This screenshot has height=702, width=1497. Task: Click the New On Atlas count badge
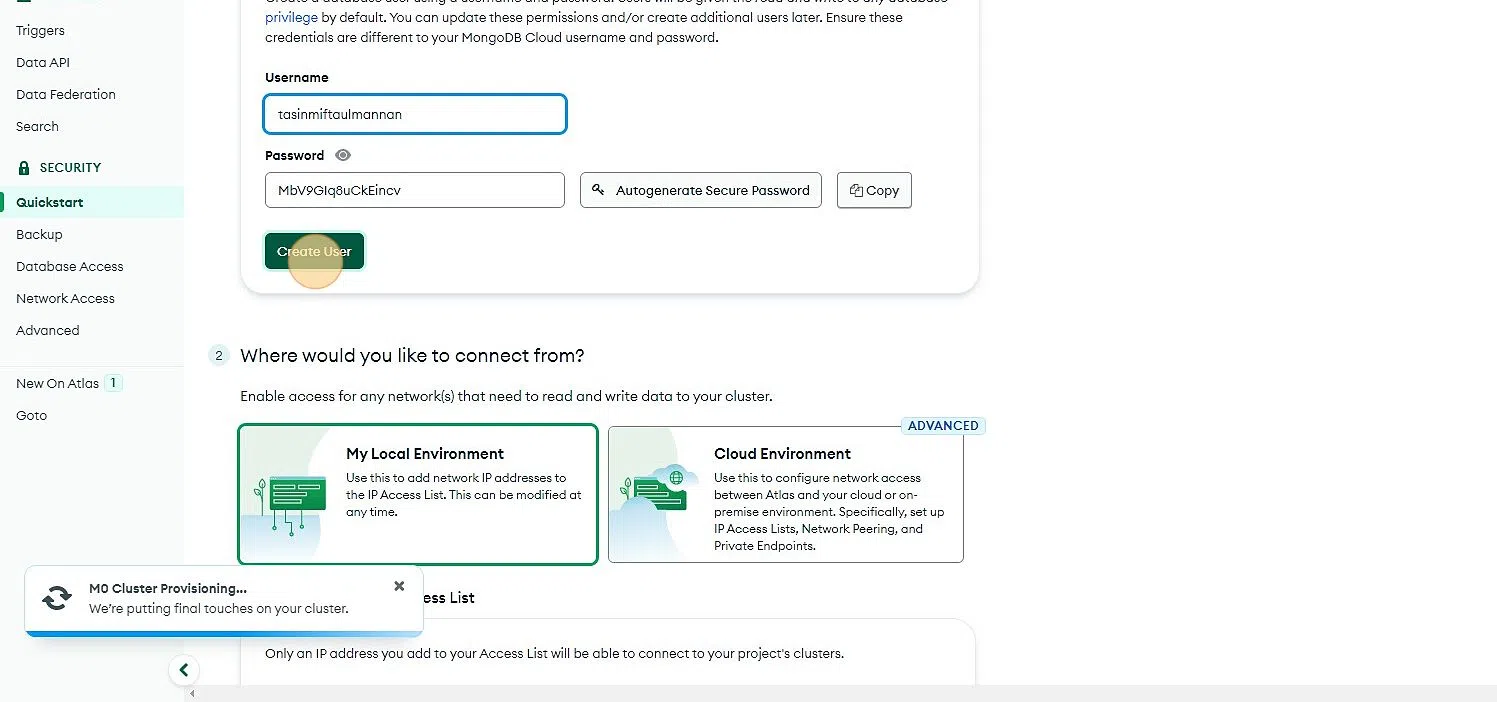click(x=113, y=383)
